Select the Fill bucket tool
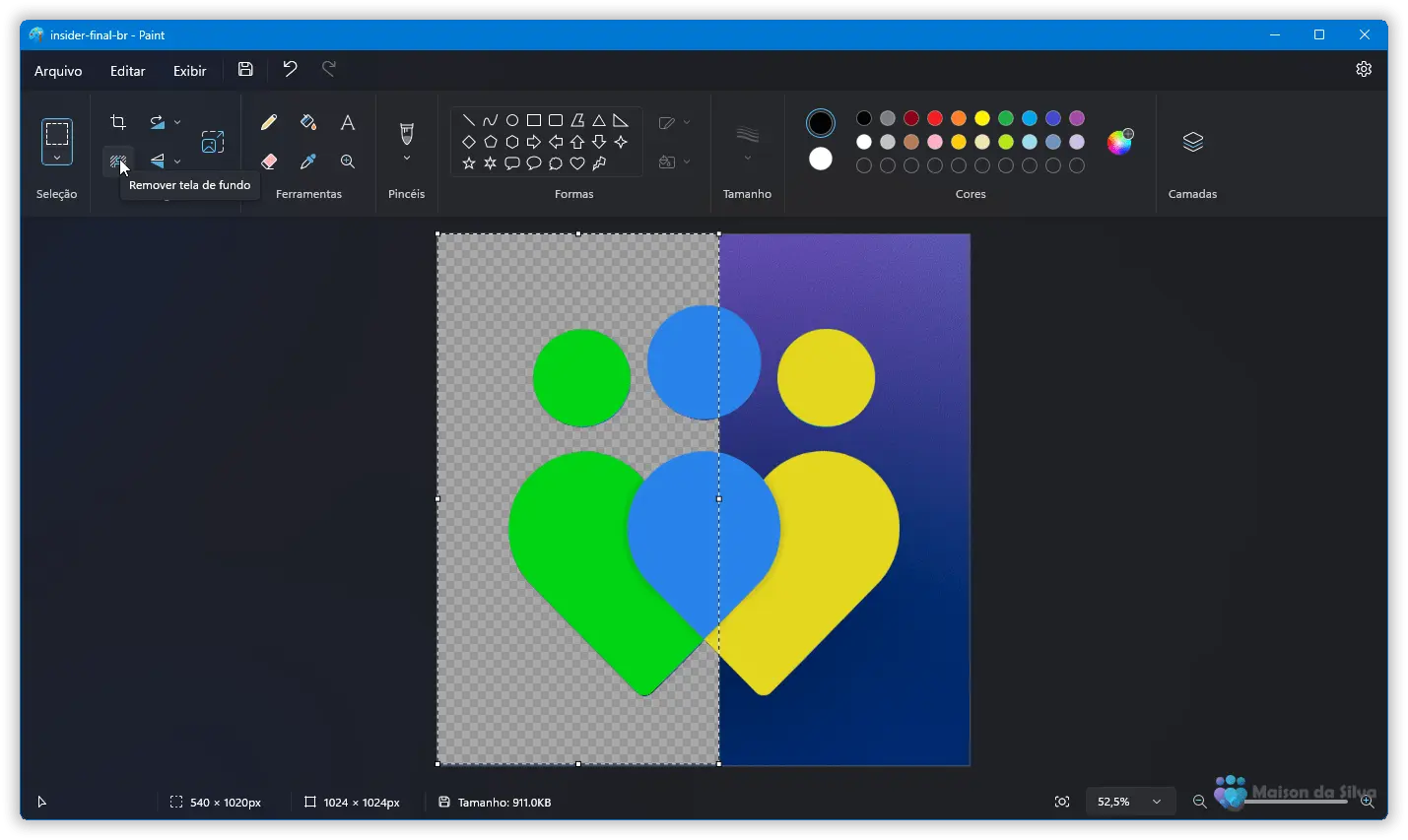Image resolution: width=1408 pixels, height=840 pixels. [308, 123]
